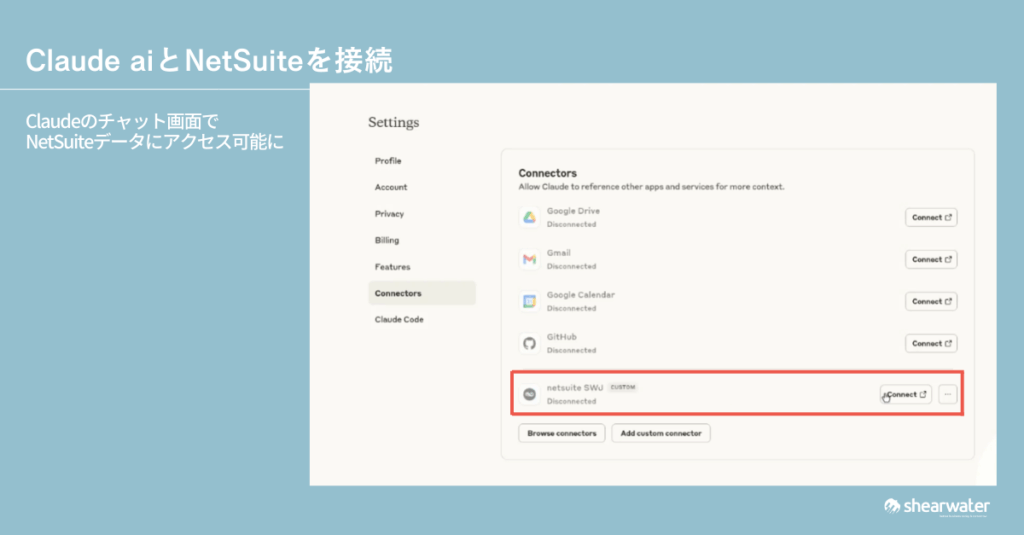Click the Google Drive connector name
Image resolution: width=1024 pixels, height=535 pixels.
[x=573, y=211]
